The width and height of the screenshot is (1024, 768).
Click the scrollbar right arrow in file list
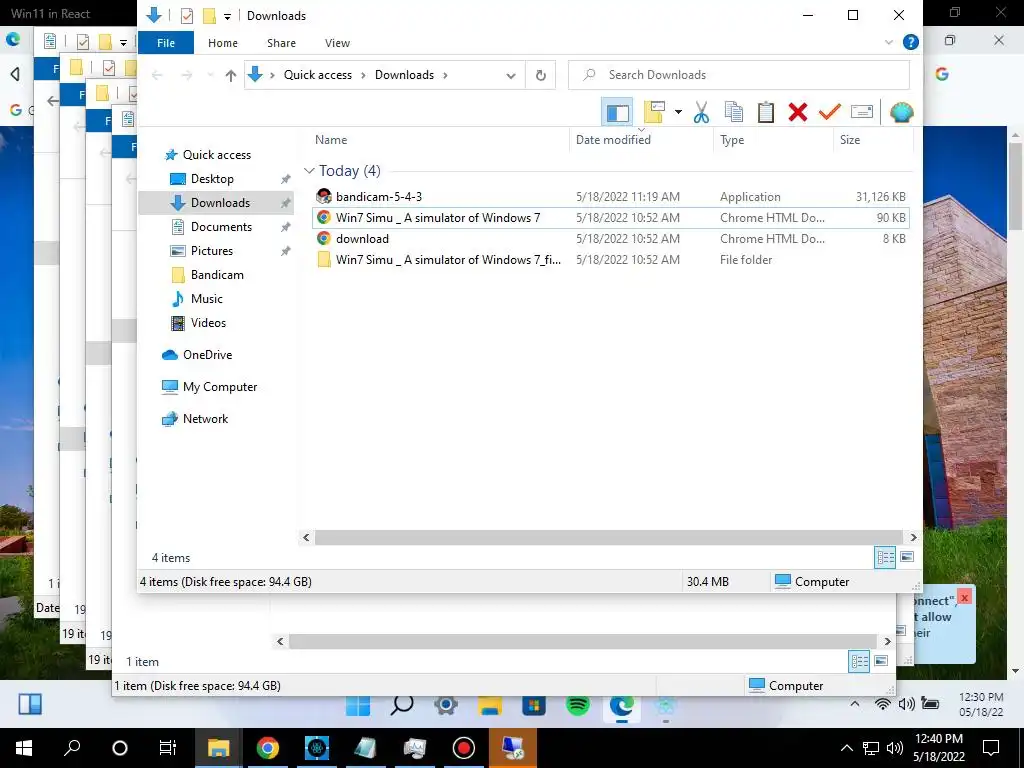click(x=913, y=537)
